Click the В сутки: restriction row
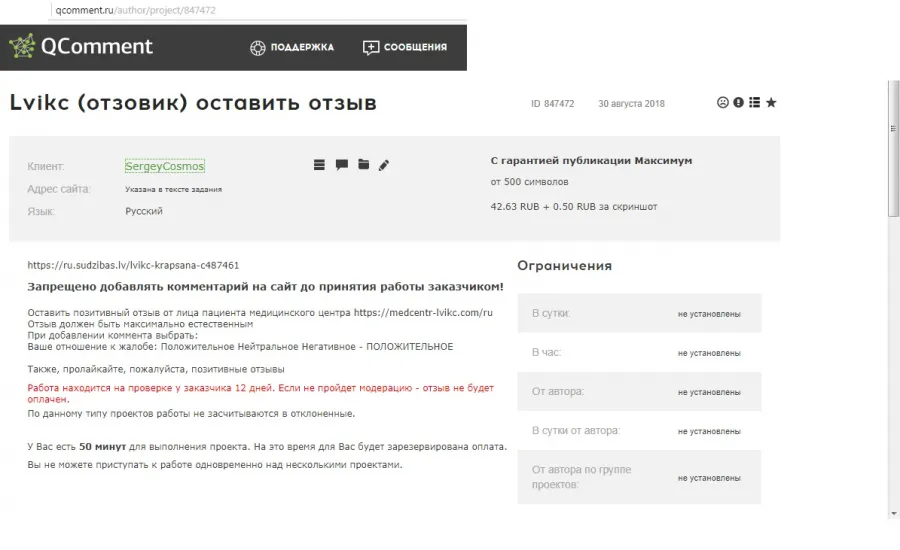 (x=639, y=313)
